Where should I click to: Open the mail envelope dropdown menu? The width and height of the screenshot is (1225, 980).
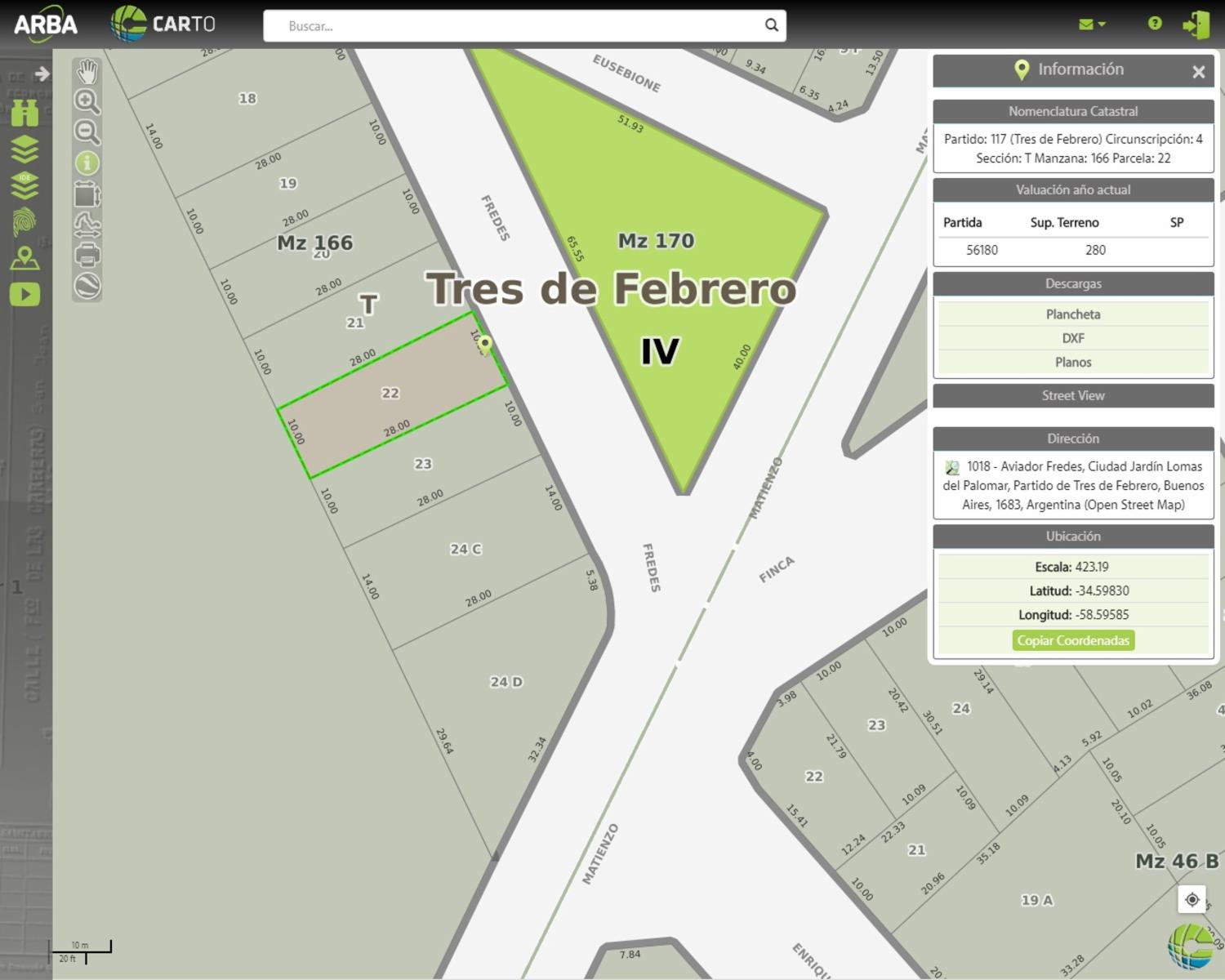[x=1092, y=24]
